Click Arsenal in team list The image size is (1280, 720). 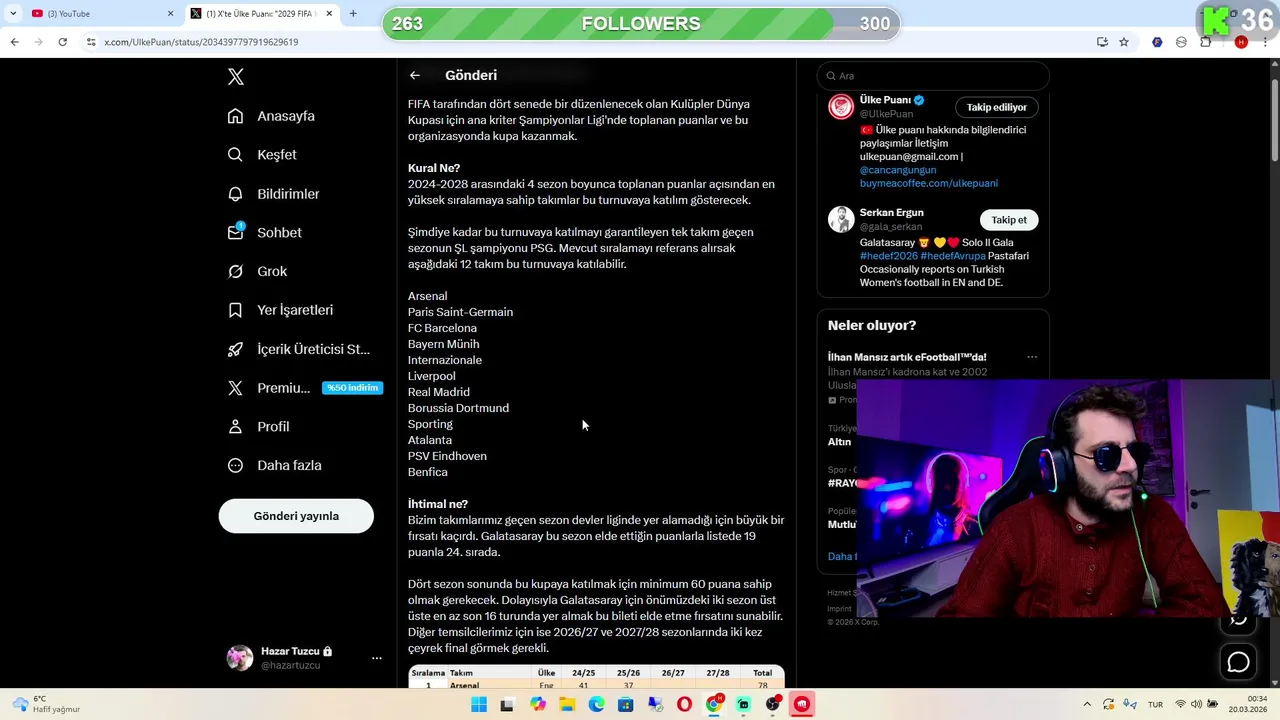pyautogui.click(x=427, y=296)
